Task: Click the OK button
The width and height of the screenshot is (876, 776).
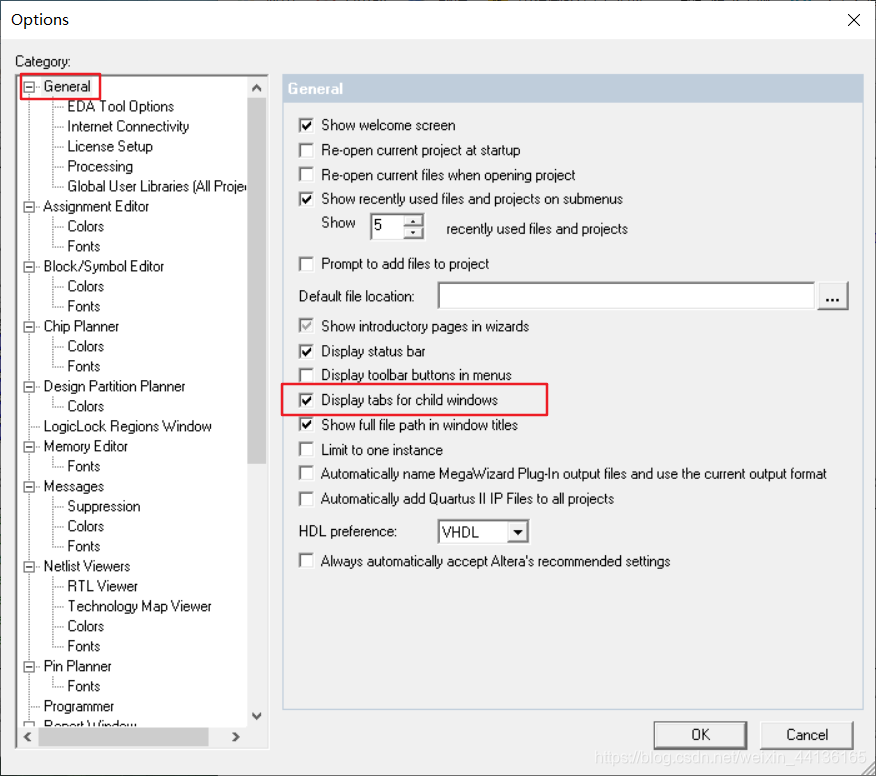Action: point(700,735)
